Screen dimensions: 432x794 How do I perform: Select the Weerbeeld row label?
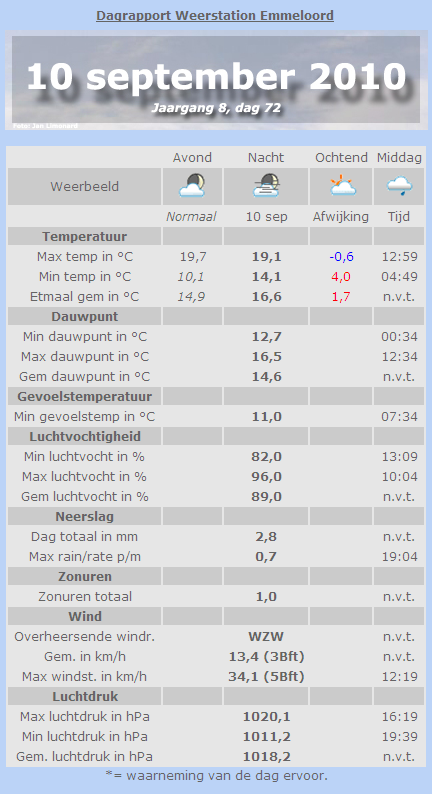[85, 186]
